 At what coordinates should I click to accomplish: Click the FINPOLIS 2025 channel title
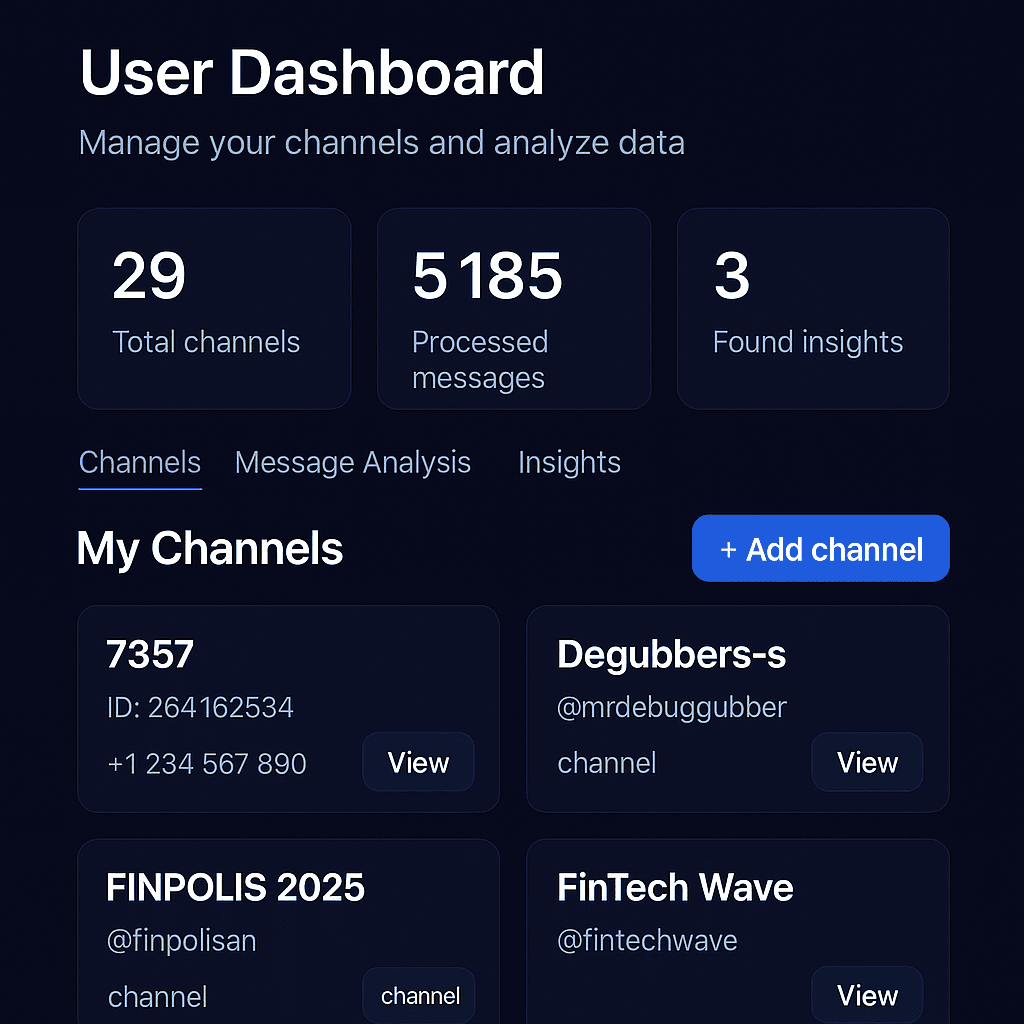[x=235, y=887]
